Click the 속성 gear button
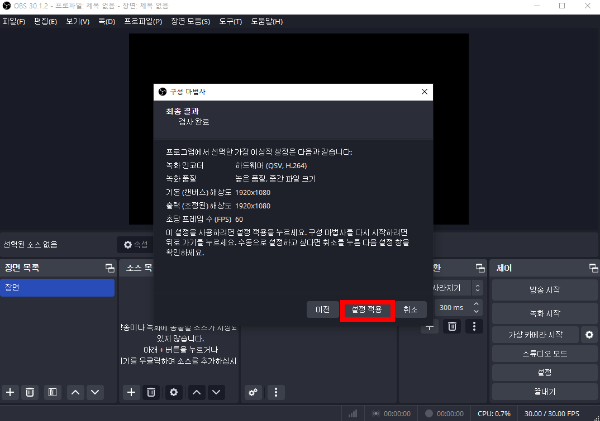This screenshot has height=421, width=600. tap(136, 245)
